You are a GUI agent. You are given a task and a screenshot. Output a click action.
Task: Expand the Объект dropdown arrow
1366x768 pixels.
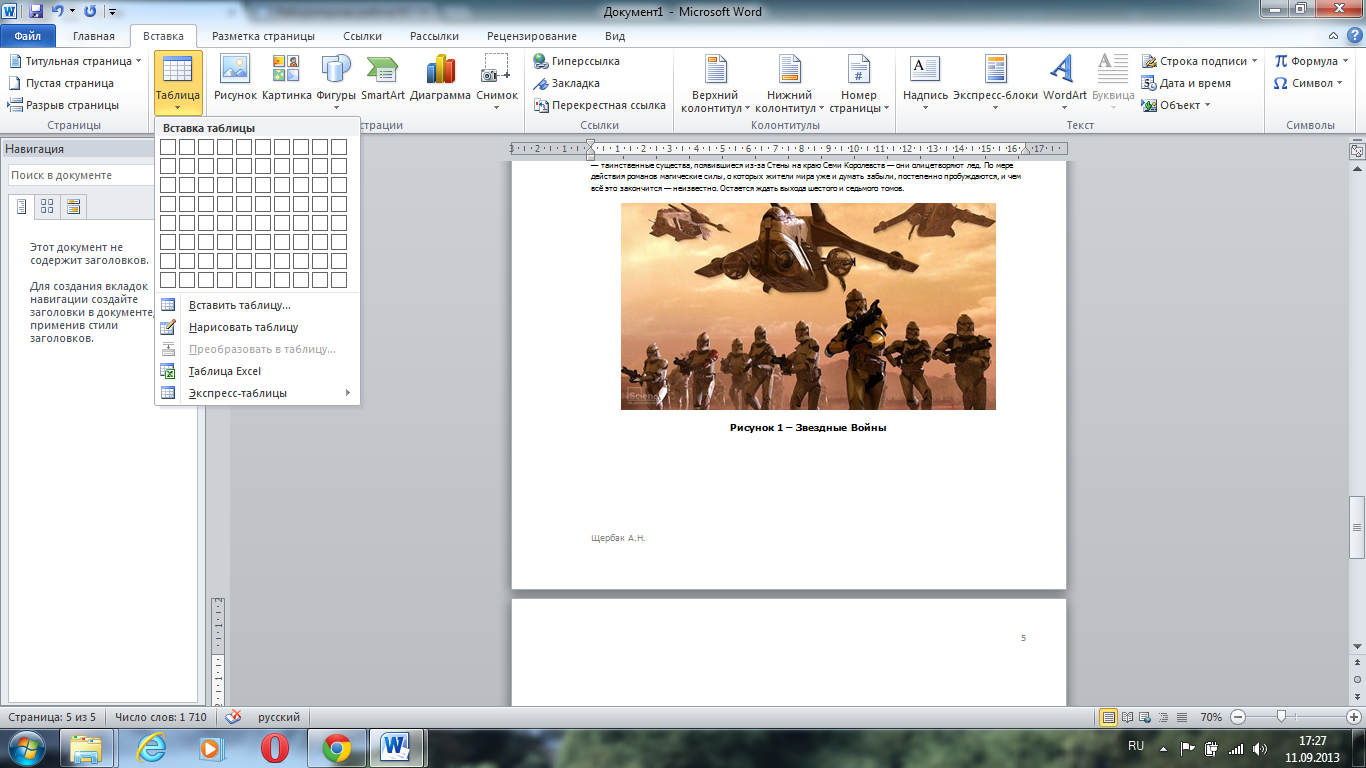coord(1207,105)
